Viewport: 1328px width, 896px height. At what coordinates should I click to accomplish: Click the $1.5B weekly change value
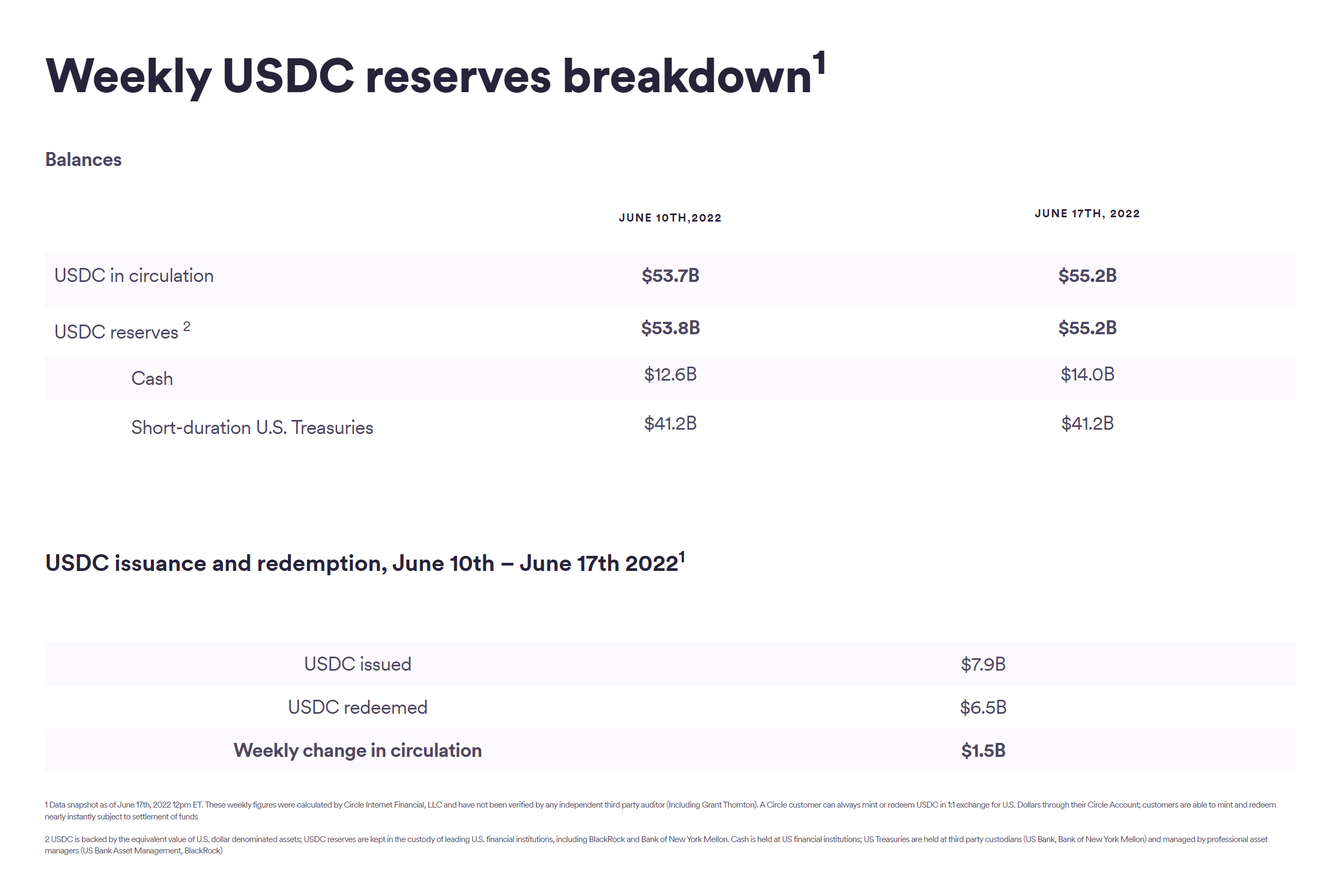[983, 750]
